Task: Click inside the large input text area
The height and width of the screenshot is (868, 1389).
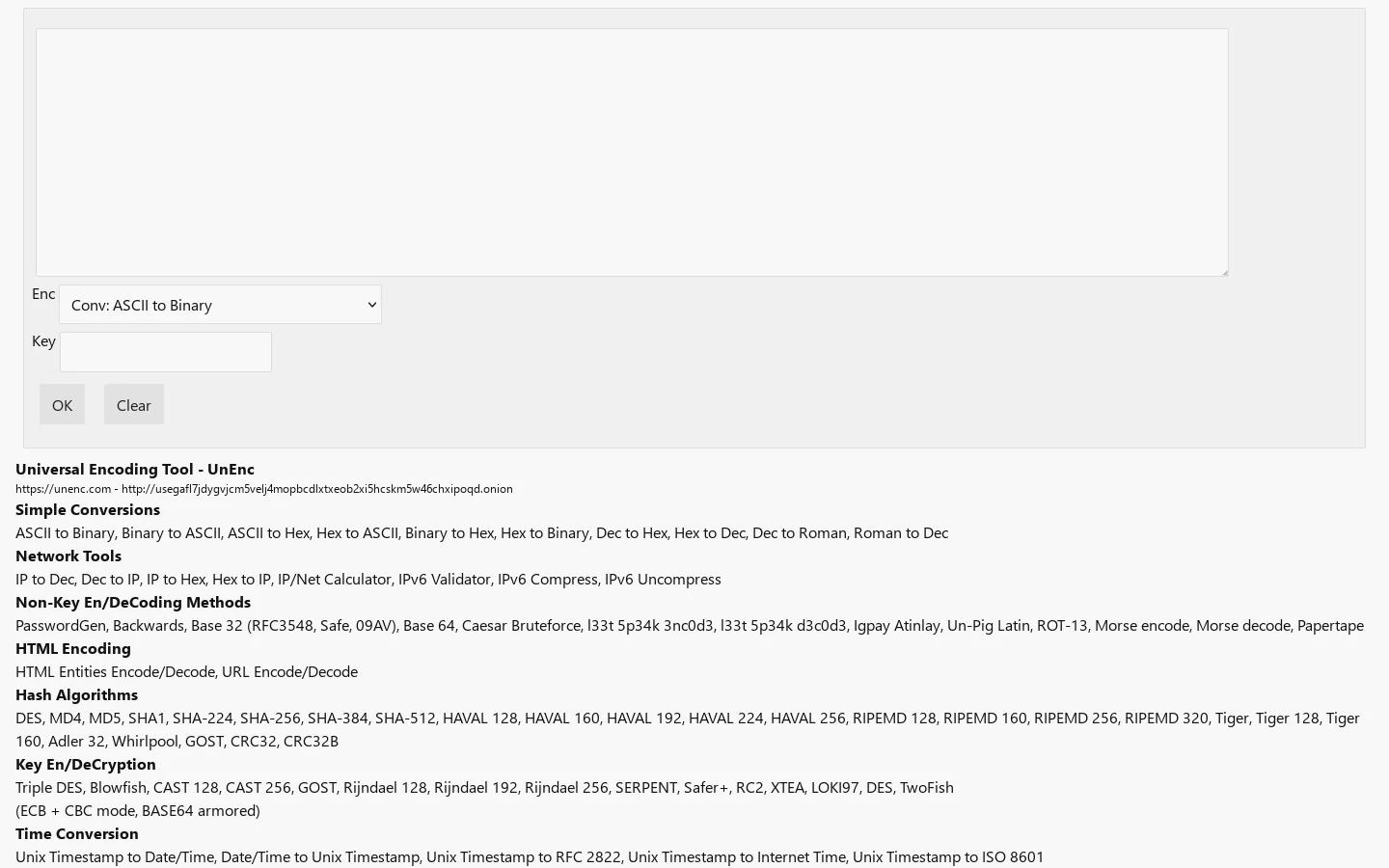Action: pyautogui.click(x=632, y=152)
